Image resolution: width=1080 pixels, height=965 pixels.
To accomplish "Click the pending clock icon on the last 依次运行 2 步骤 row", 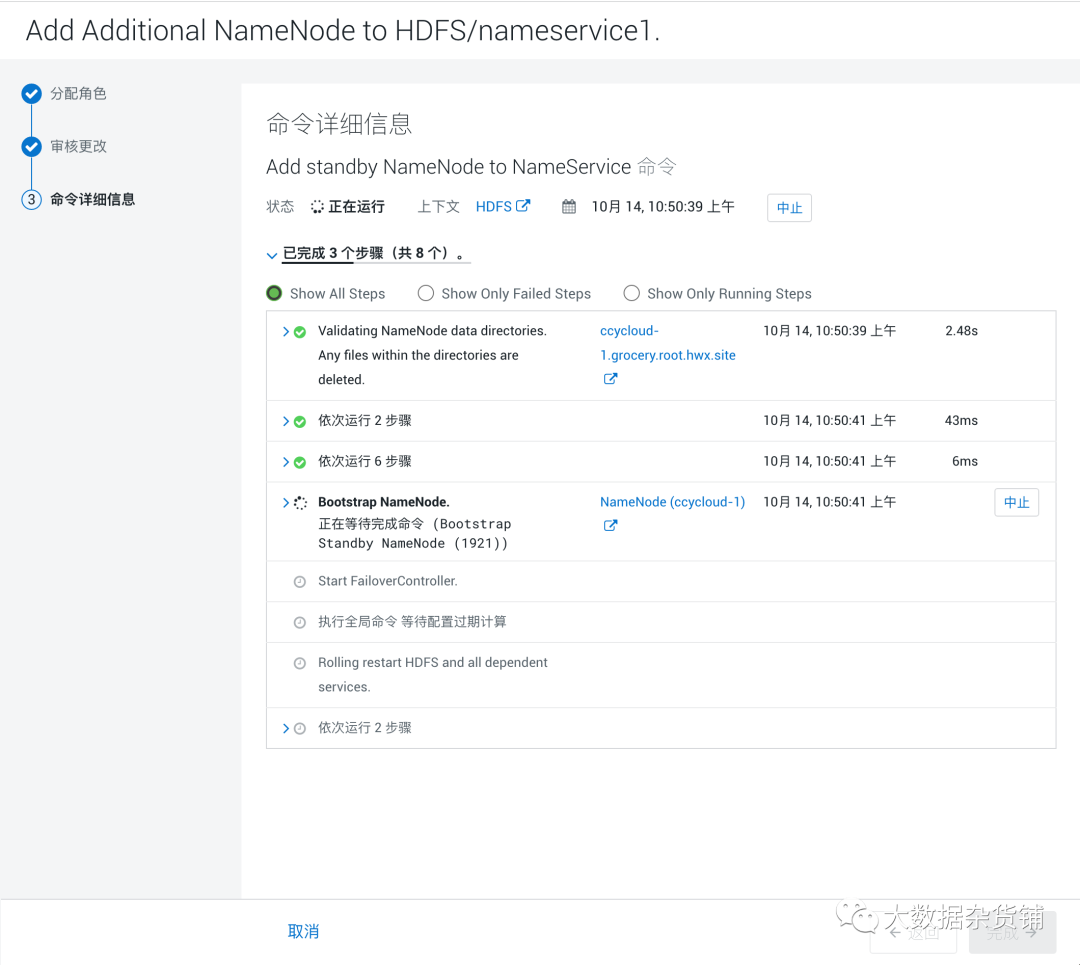I will pyautogui.click(x=300, y=729).
